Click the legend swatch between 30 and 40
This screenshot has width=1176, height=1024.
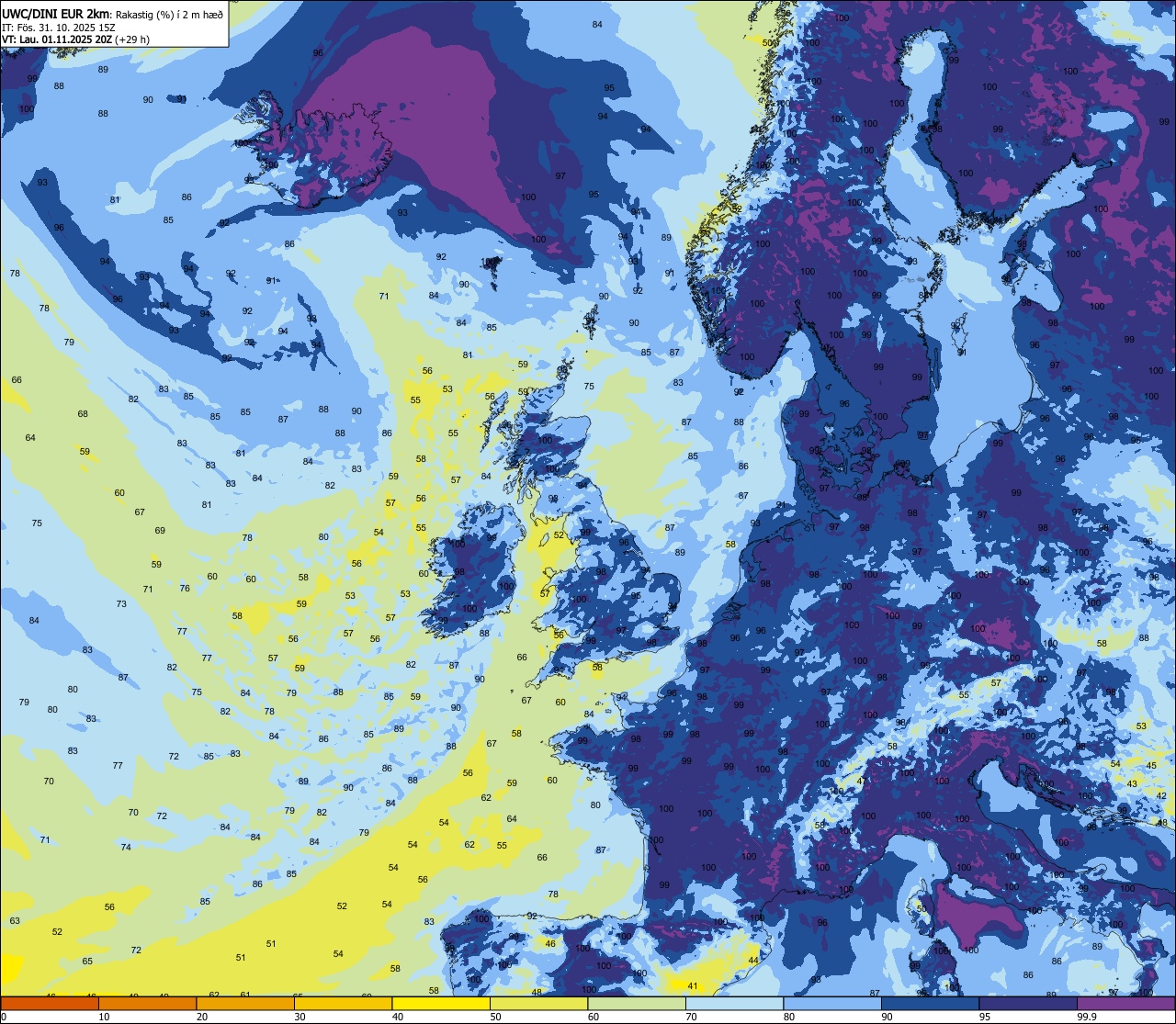(343, 1004)
